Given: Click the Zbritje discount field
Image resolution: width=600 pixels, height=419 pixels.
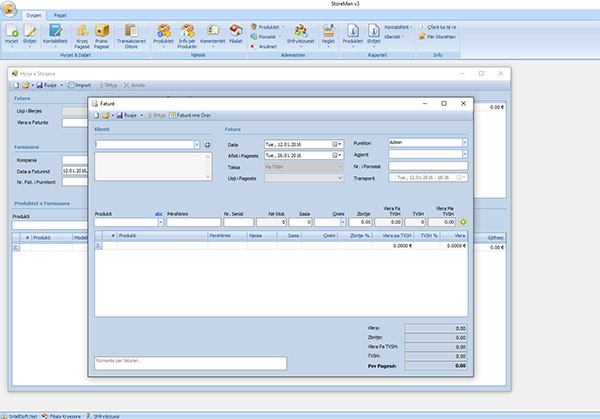Looking at the screenshot, I should (360, 222).
